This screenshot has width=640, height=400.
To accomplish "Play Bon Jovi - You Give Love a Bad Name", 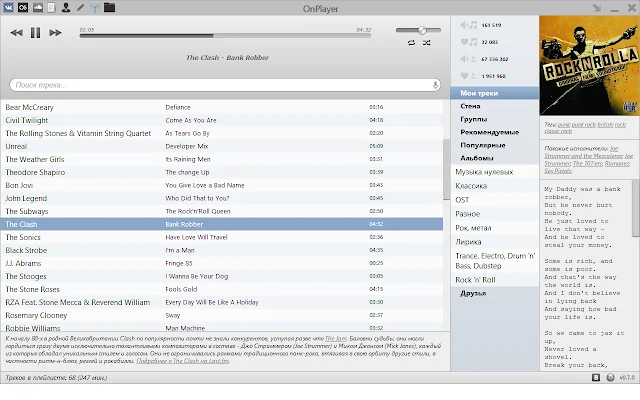I will 222,185.
